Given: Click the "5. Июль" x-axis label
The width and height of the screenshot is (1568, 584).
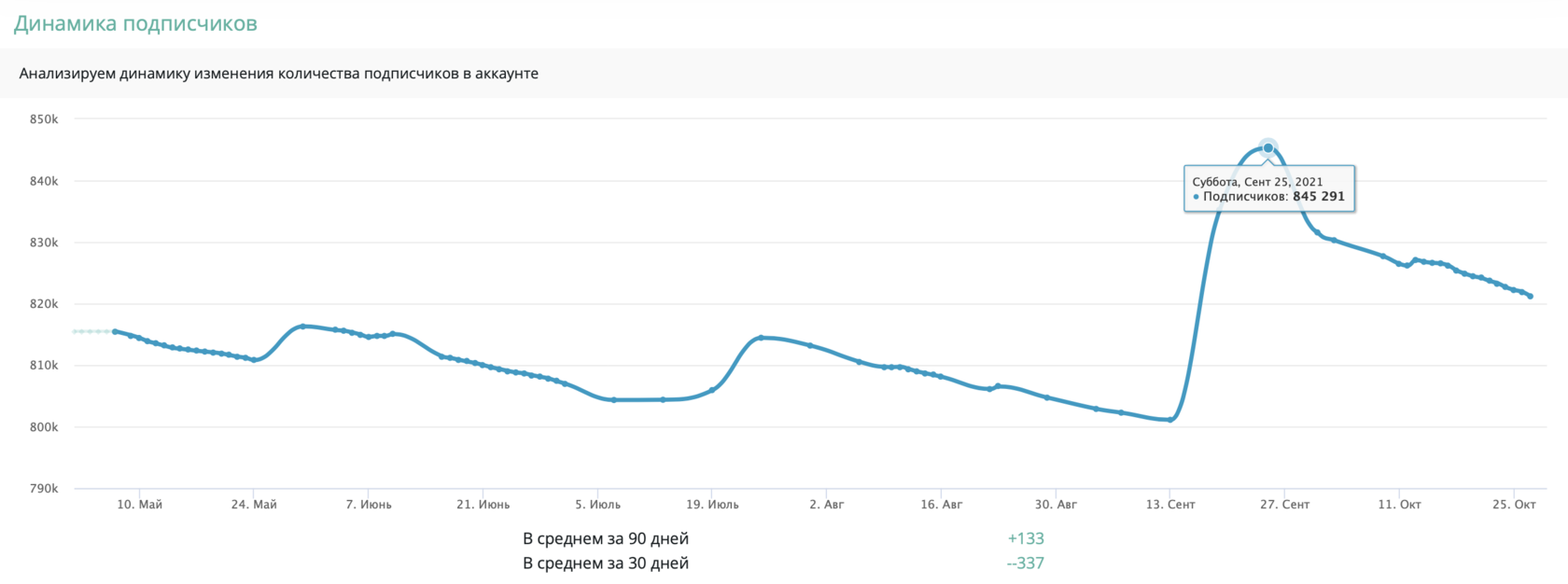Looking at the screenshot, I should tap(598, 505).
